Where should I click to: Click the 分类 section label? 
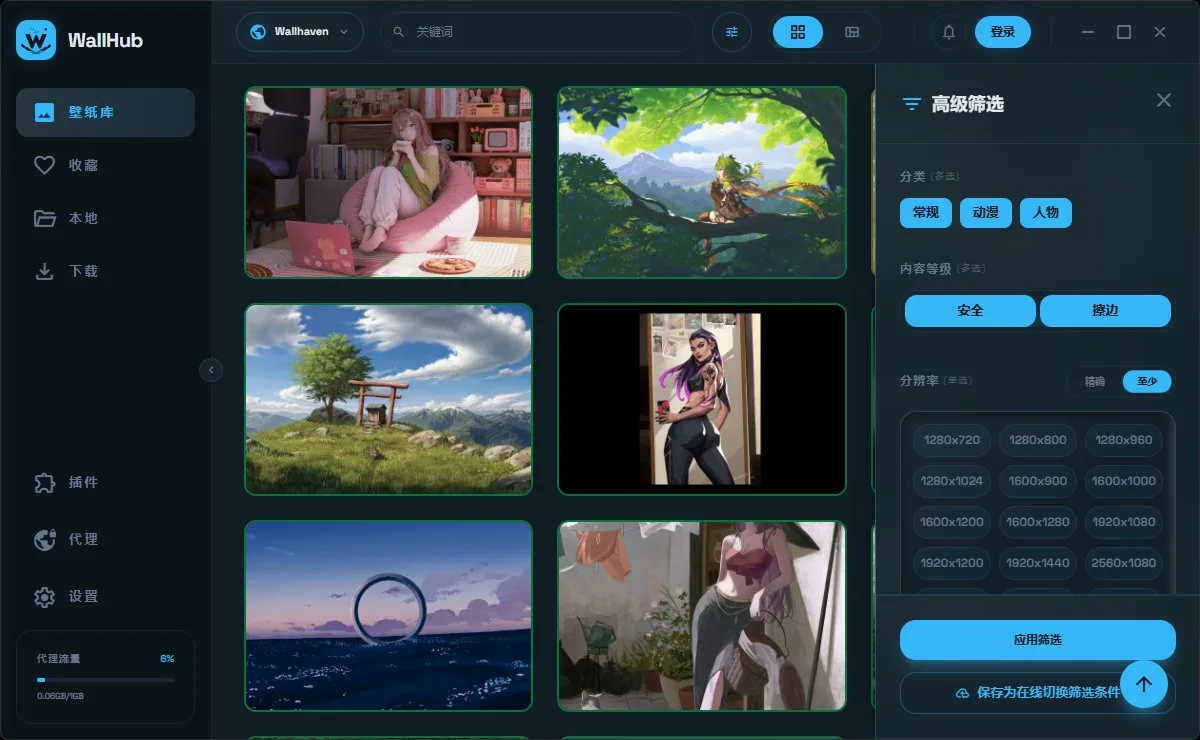(913, 176)
